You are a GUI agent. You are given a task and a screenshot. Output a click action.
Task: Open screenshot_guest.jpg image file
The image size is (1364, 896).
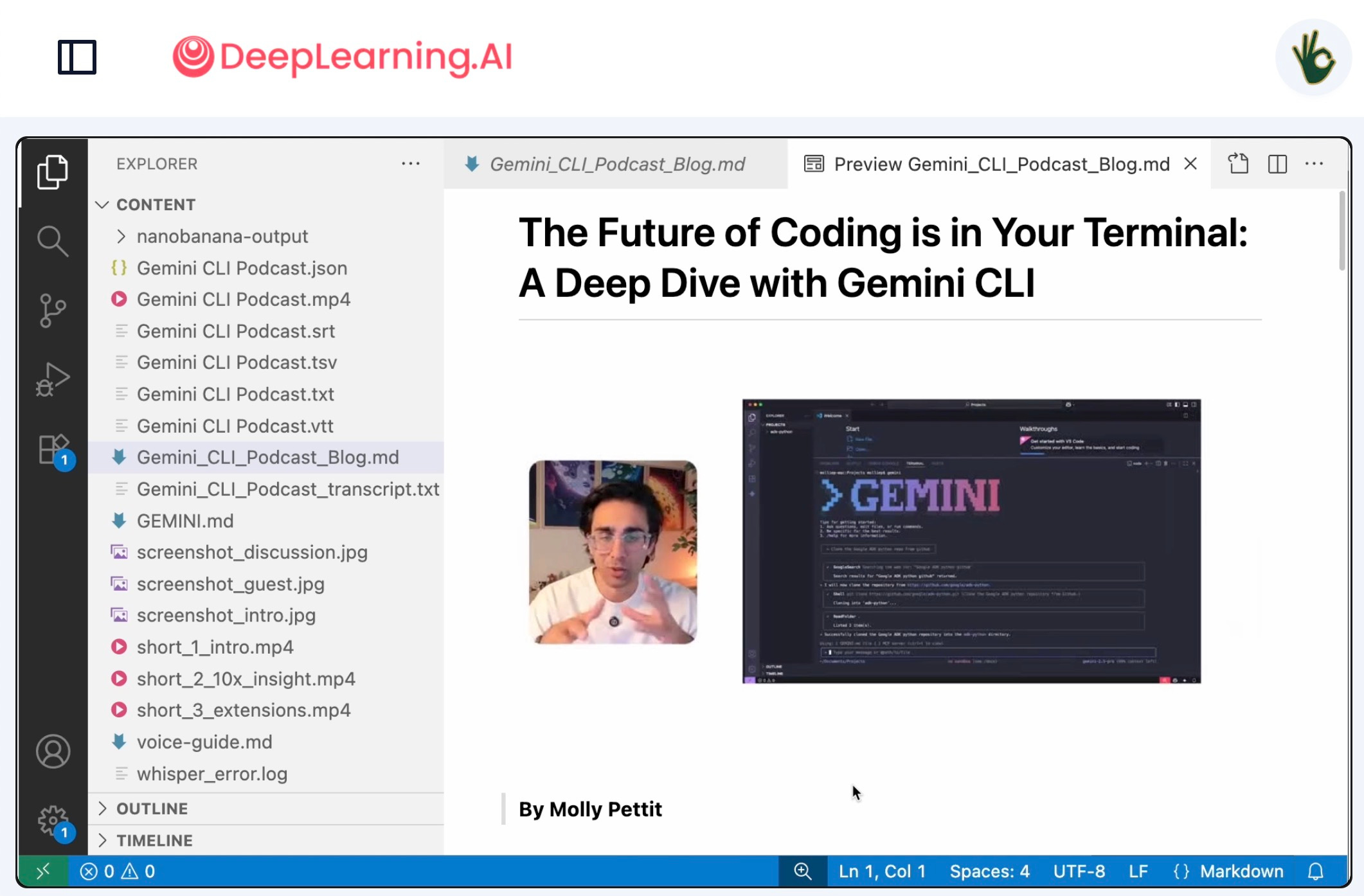265,584
